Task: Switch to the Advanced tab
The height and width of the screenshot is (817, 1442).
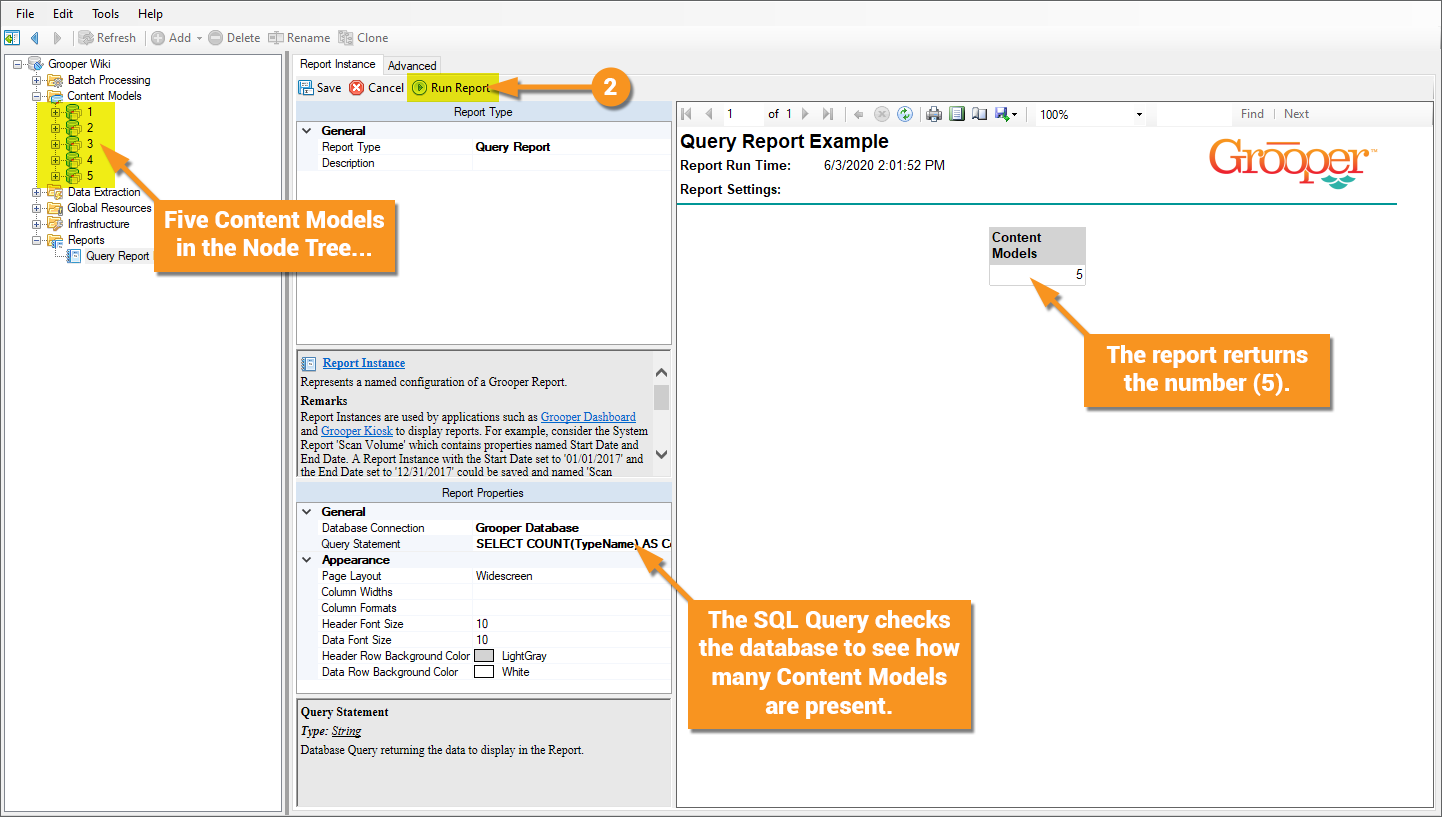Action: coord(412,65)
